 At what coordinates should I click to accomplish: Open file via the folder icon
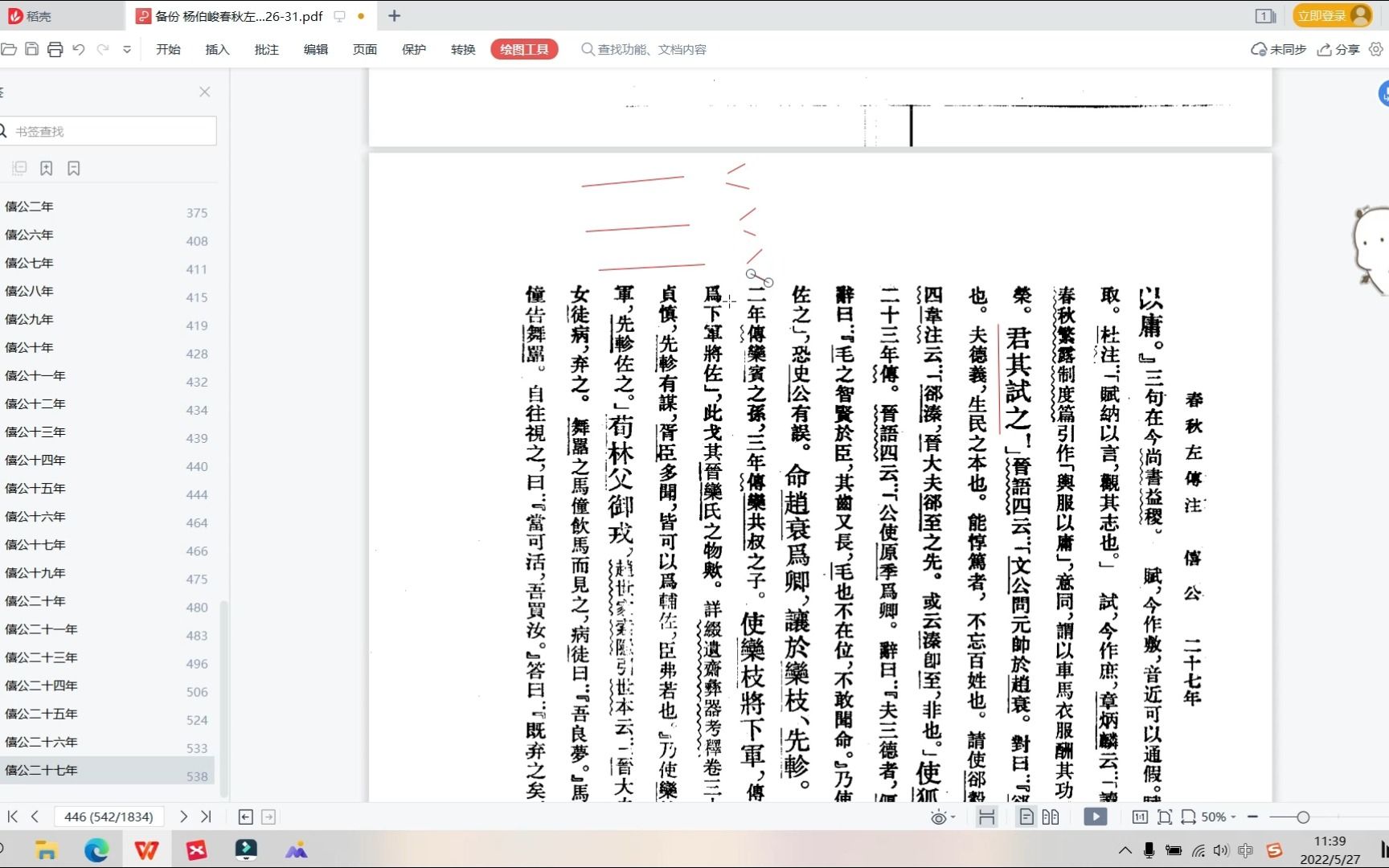tap(9, 50)
